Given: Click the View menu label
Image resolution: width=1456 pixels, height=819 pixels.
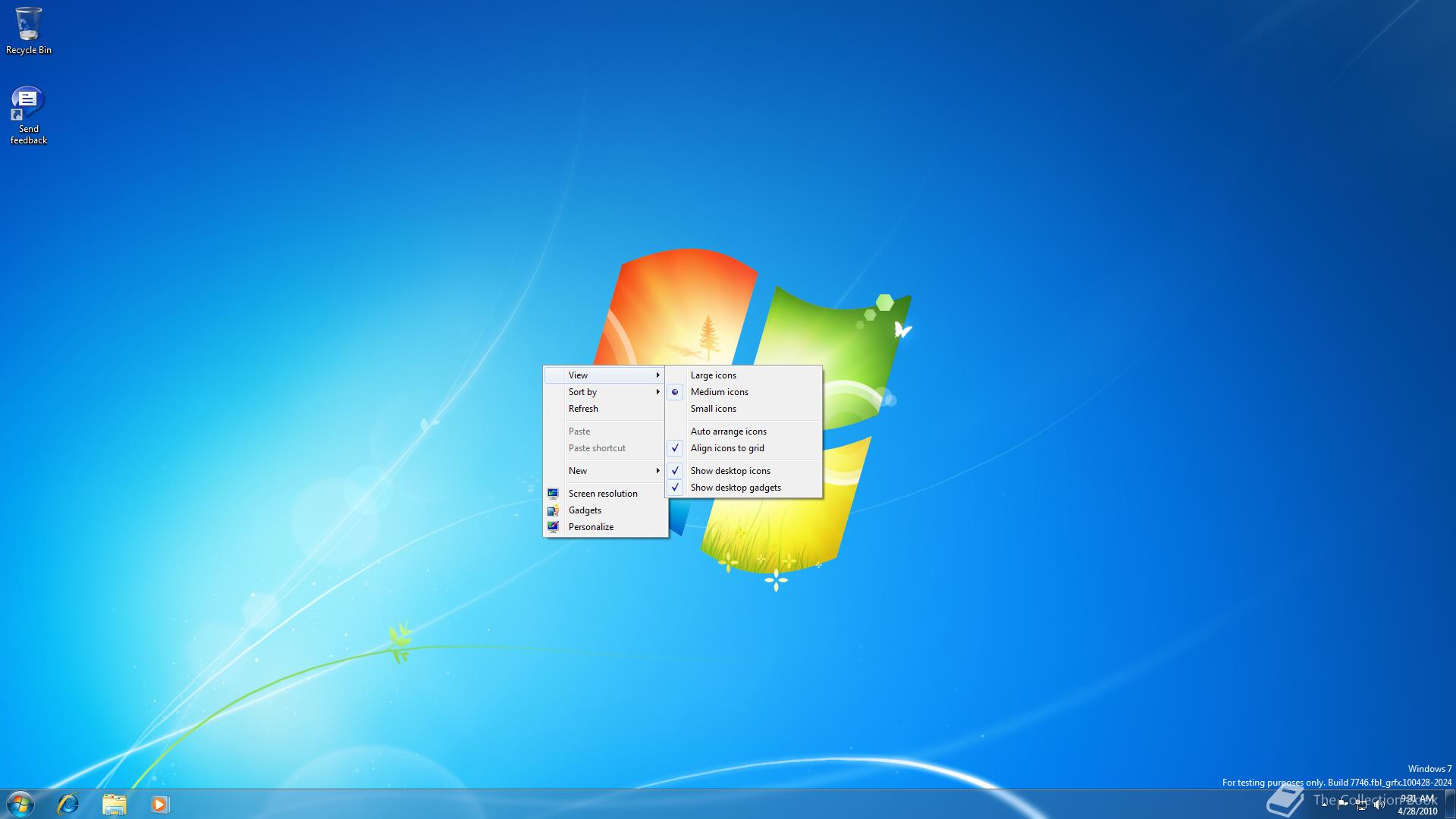Looking at the screenshot, I should point(578,375).
